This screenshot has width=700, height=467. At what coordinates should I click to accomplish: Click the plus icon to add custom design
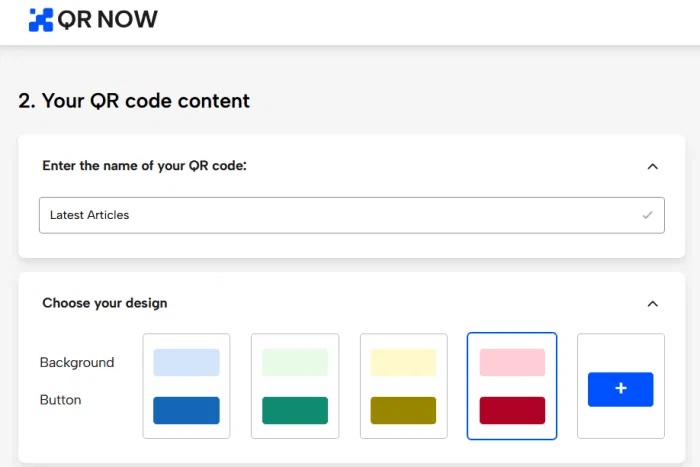tap(621, 389)
